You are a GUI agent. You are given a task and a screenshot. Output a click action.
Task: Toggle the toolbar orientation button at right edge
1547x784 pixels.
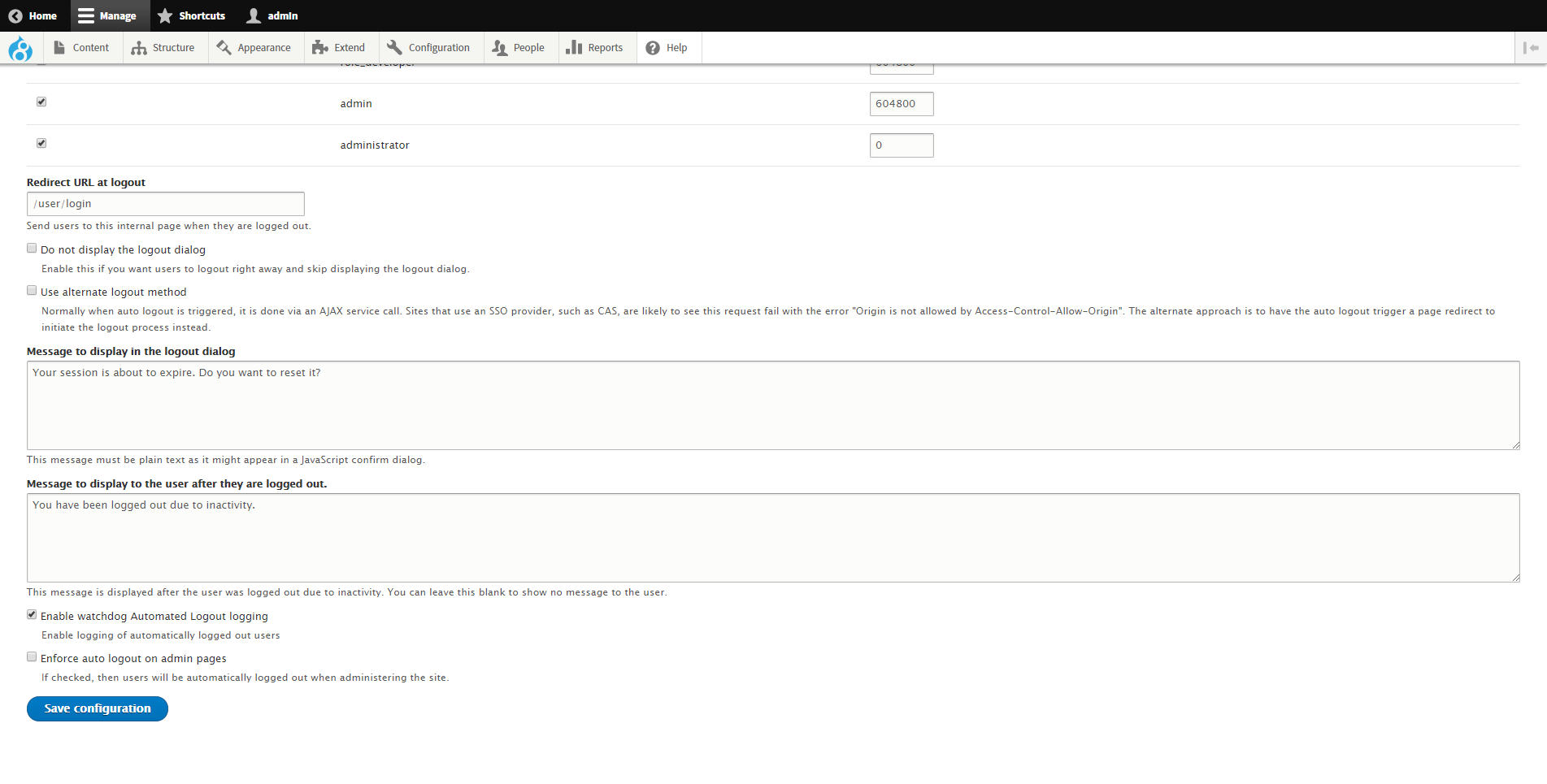click(1531, 48)
